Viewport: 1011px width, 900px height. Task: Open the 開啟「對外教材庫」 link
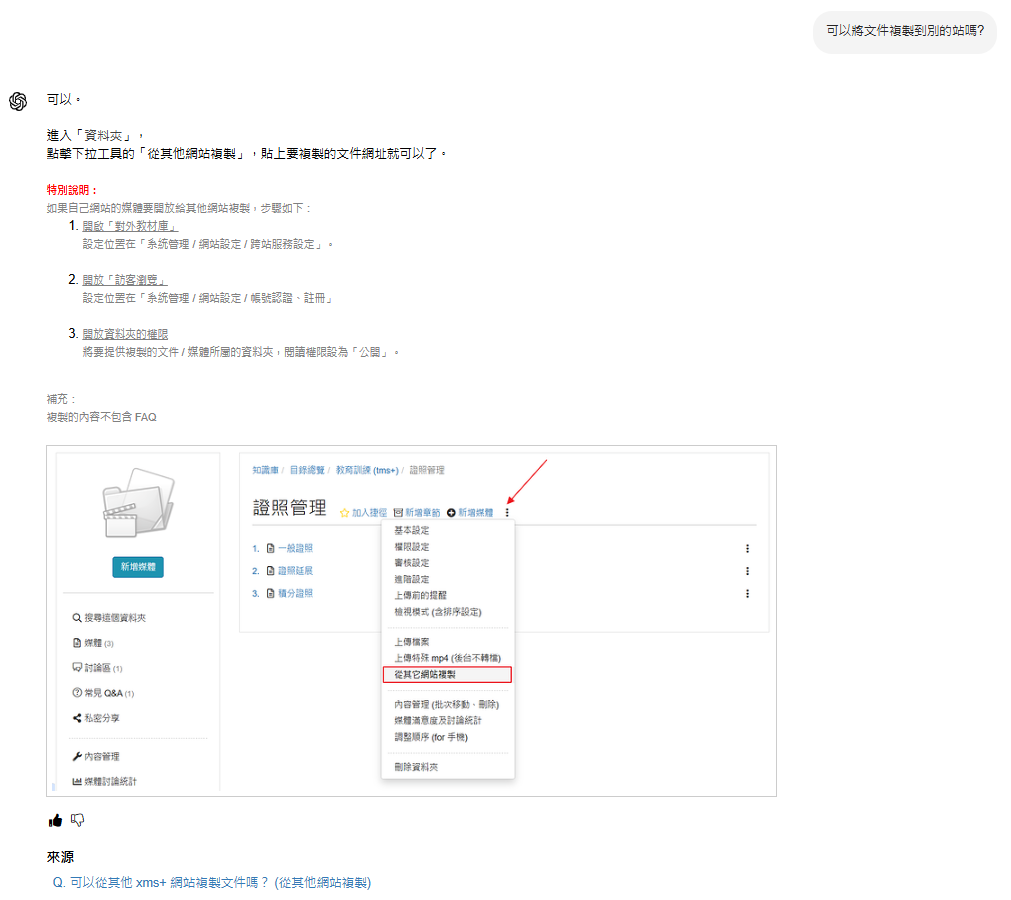[130, 226]
